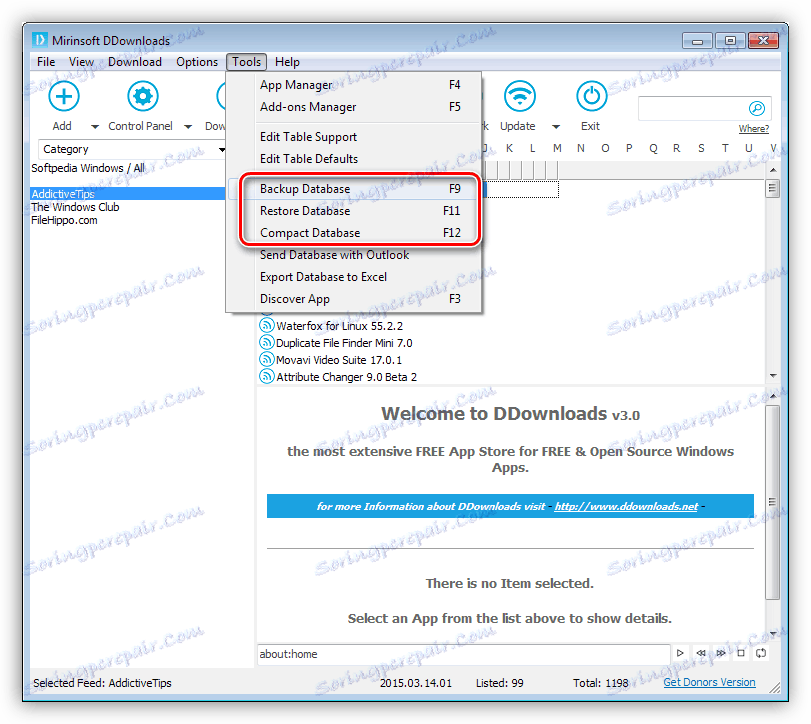
Task: Filter apps by letter P
Action: point(629,148)
